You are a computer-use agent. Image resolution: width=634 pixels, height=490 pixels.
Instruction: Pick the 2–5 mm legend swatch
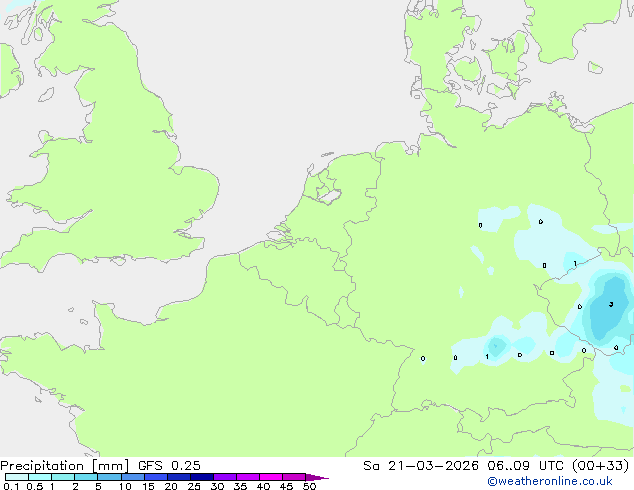[x=86, y=477]
